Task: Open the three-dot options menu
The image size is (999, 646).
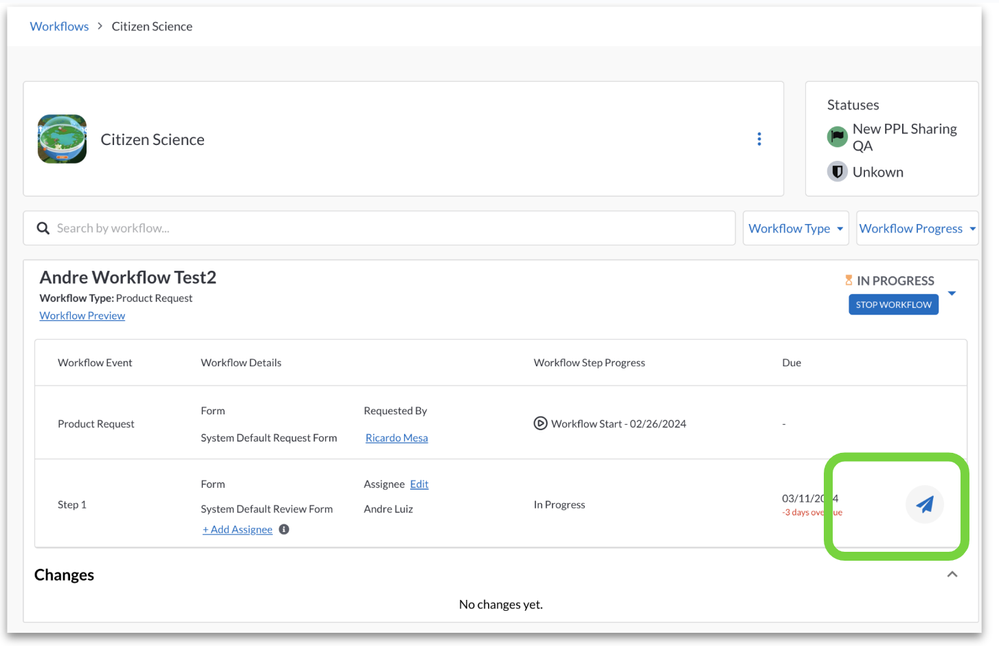Action: click(x=759, y=140)
